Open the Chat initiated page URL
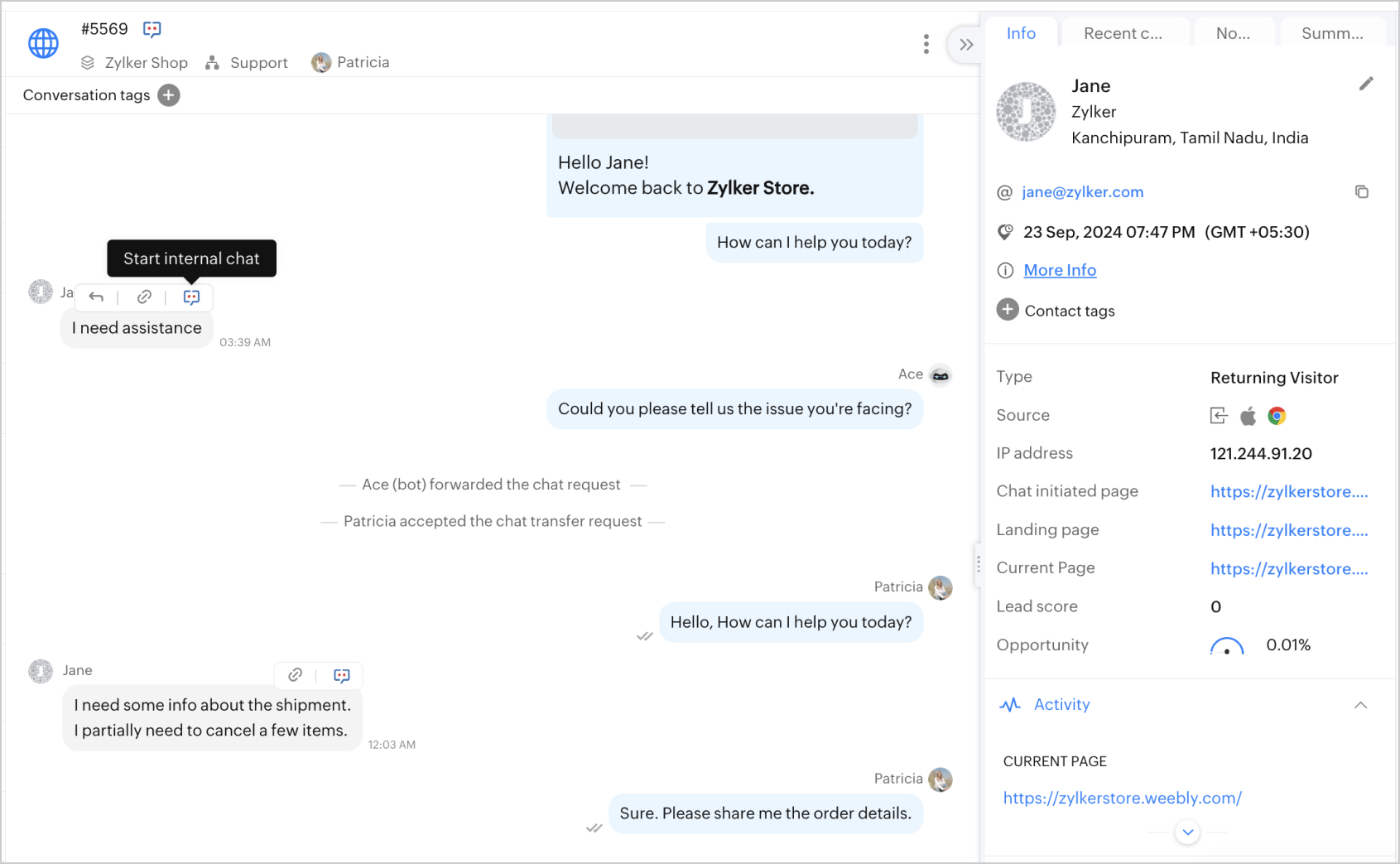The image size is (1400, 864). (1288, 491)
